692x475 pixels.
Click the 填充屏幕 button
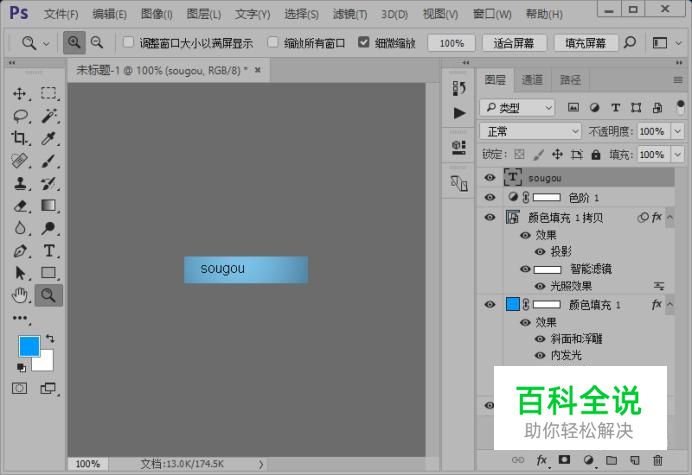[585, 43]
